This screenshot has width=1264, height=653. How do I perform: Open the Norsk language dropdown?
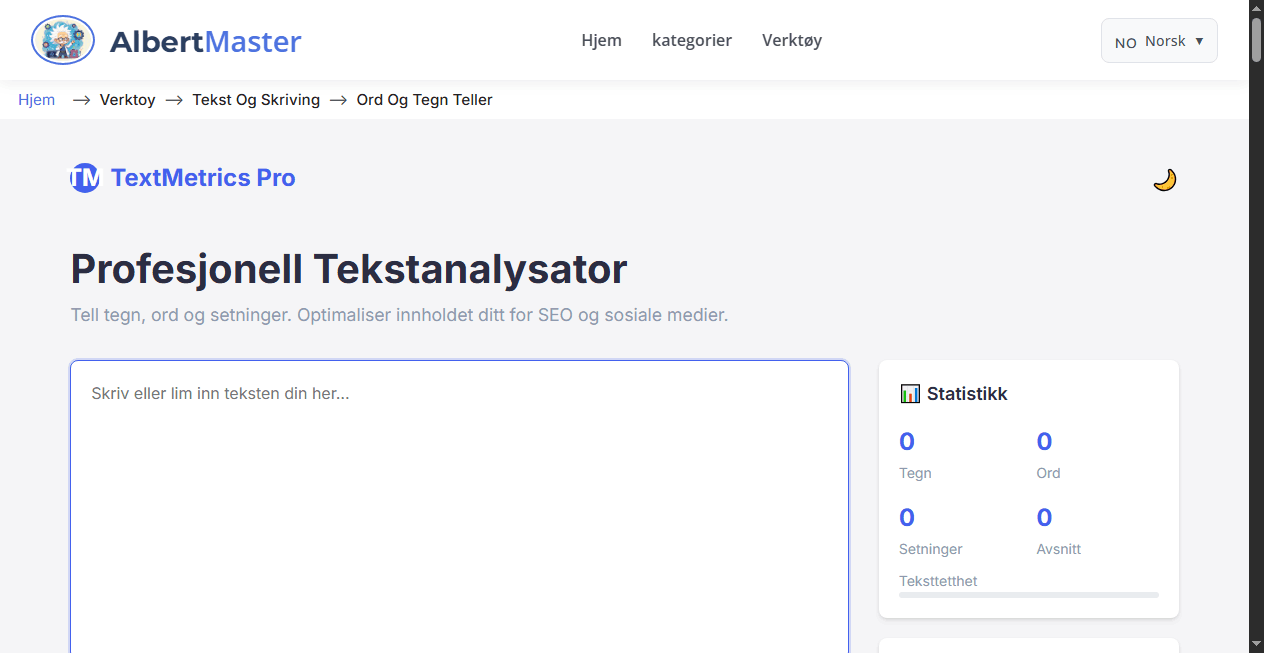(x=1158, y=40)
